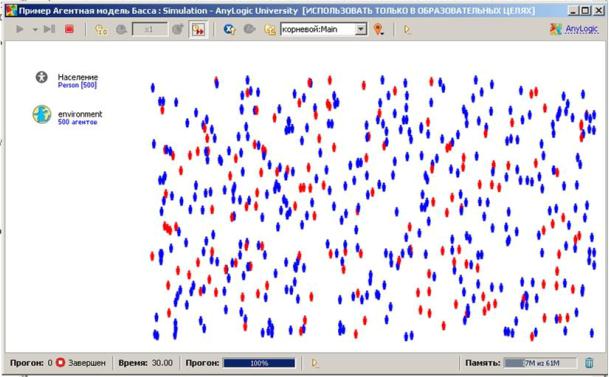Click the memory usage bar
The image size is (609, 377).
tap(540, 363)
